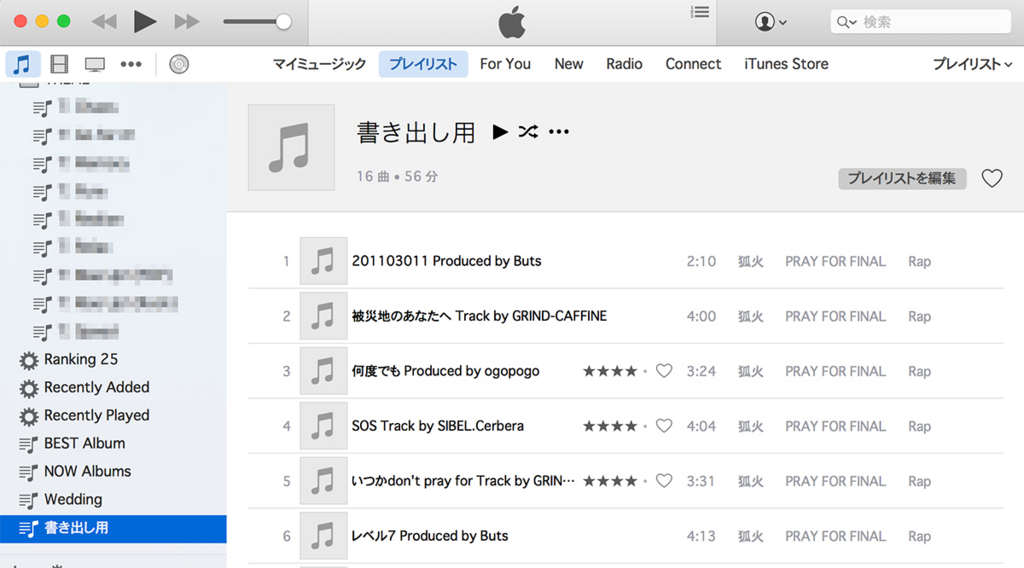Toggle heart on SOS Track by SIBEL.Cerbera
This screenshot has width=1024, height=568.
click(664, 426)
